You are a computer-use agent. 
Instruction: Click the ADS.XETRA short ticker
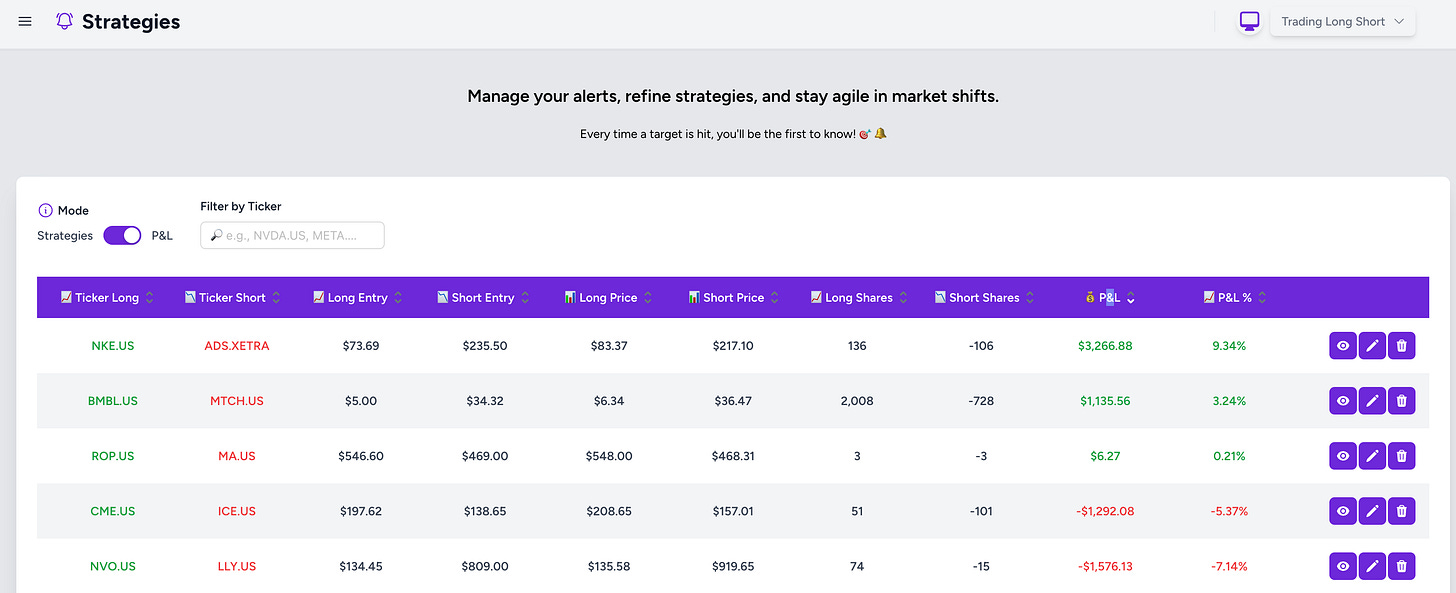[x=237, y=346]
